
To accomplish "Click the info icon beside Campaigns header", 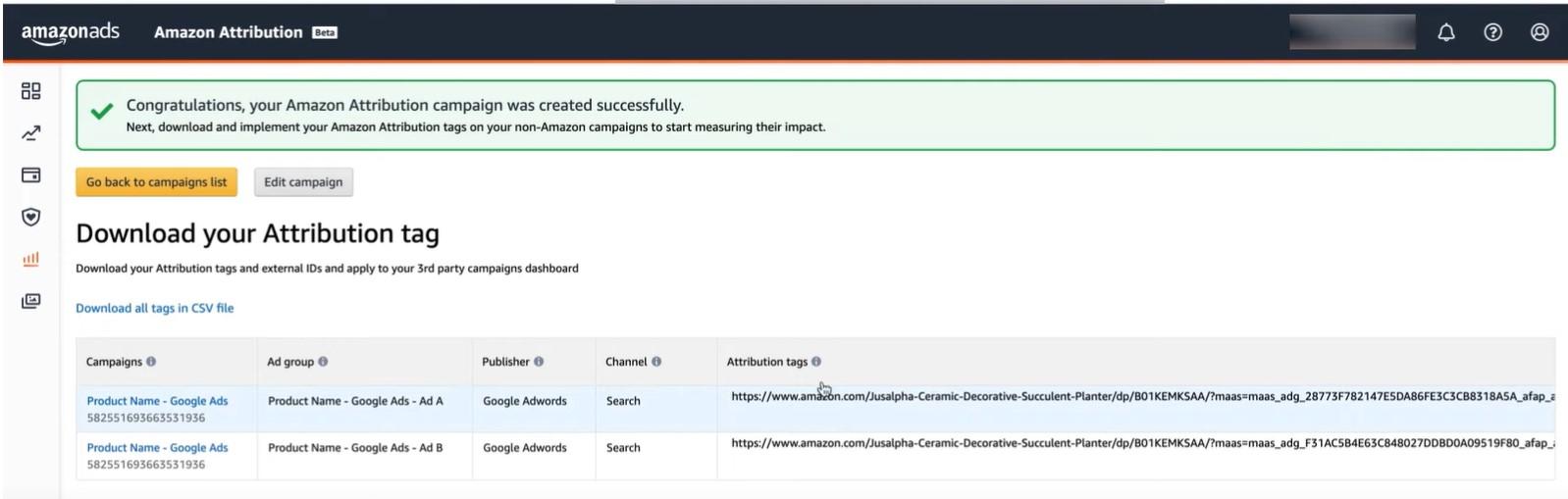I will (x=151, y=362).
